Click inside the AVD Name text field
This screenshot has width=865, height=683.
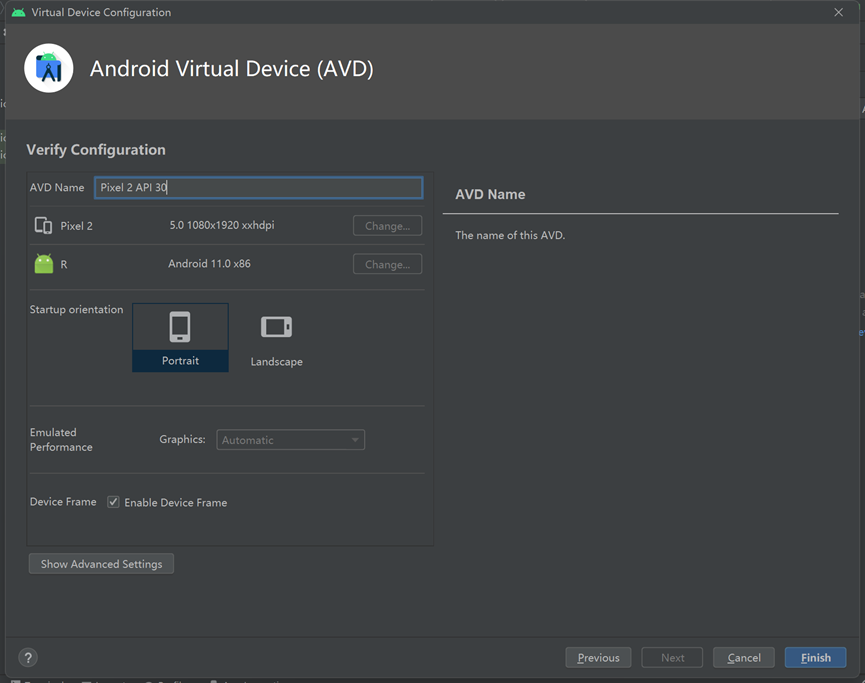(x=258, y=187)
